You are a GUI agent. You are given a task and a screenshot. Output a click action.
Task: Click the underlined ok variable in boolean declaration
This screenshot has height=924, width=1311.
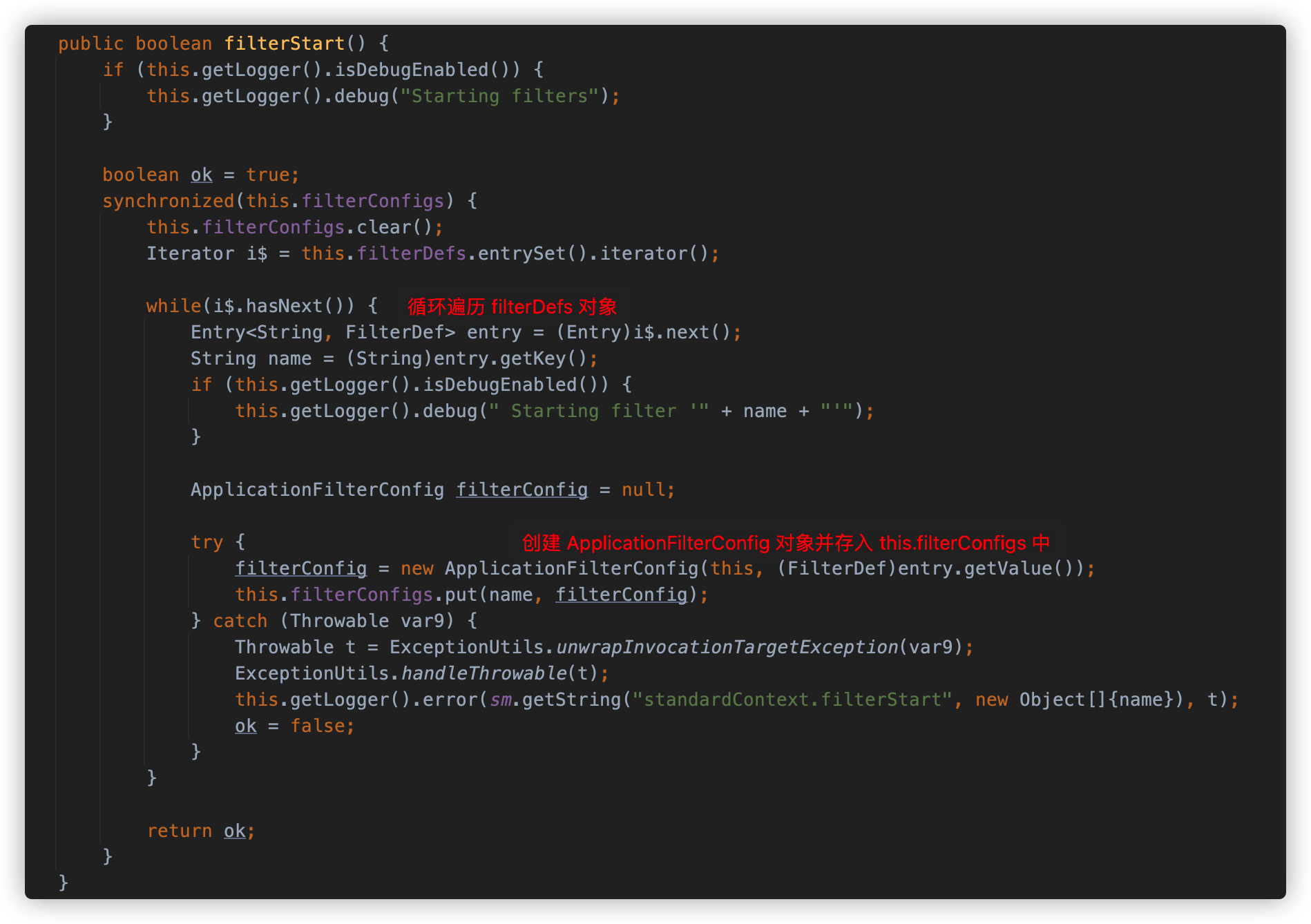pyautogui.click(x=201, y=175)
